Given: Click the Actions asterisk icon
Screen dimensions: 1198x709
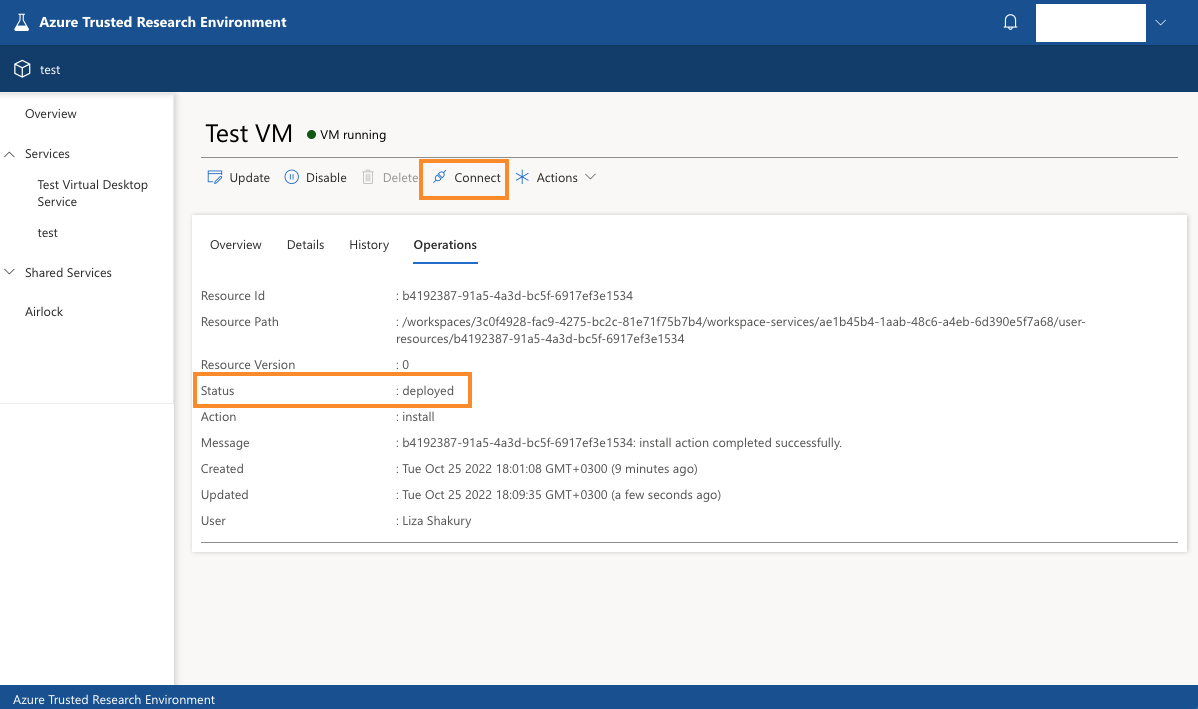Looking at the screenshot, I should 521,176.
